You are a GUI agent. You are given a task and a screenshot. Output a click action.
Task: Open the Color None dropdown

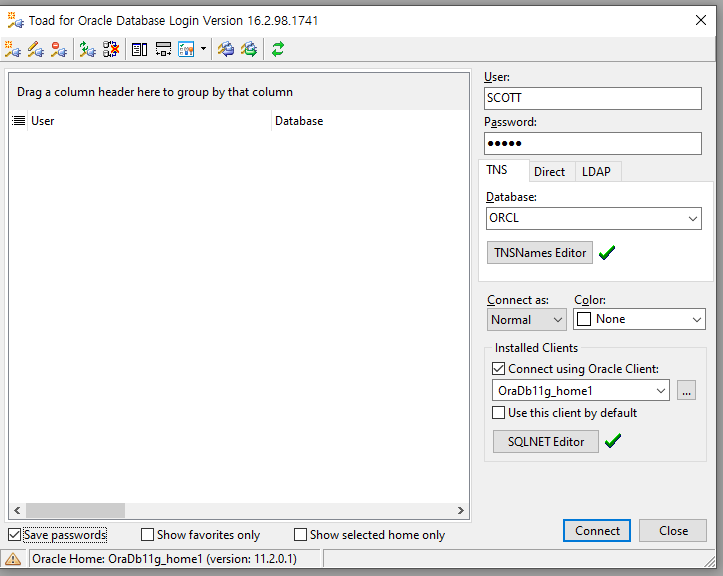point(697,319)
